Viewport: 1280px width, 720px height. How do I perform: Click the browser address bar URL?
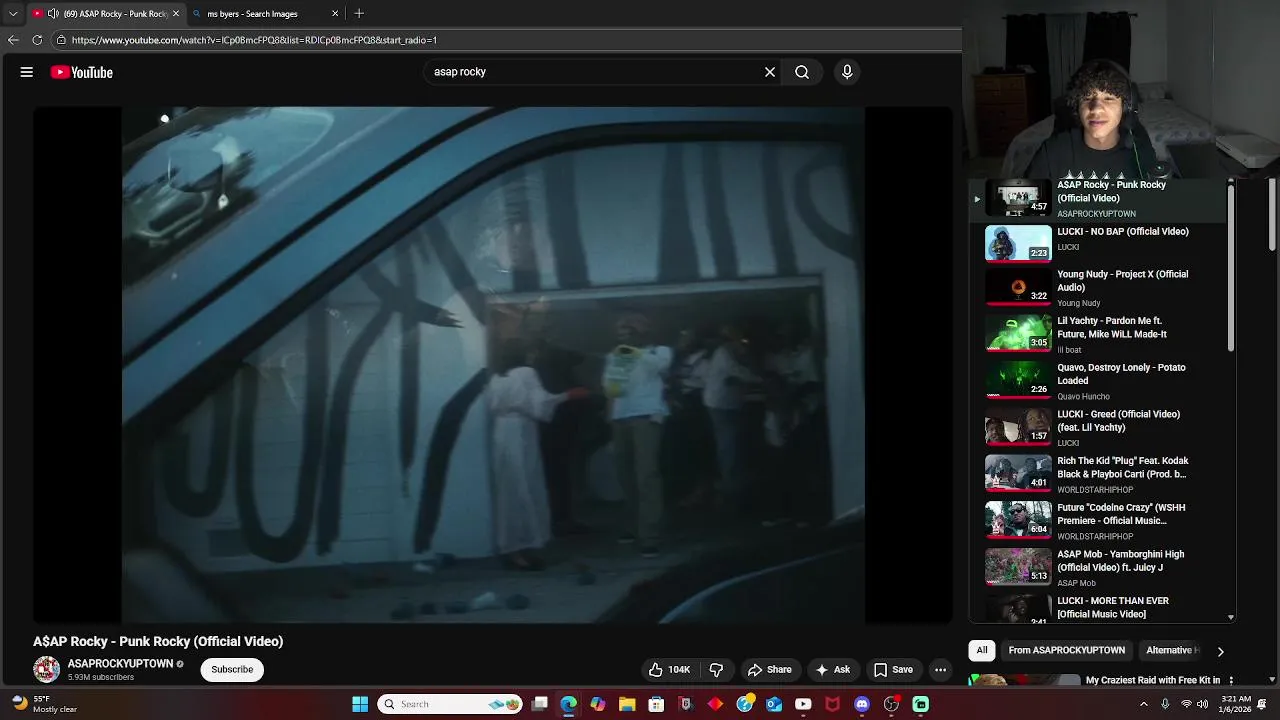tap(254, 40)
